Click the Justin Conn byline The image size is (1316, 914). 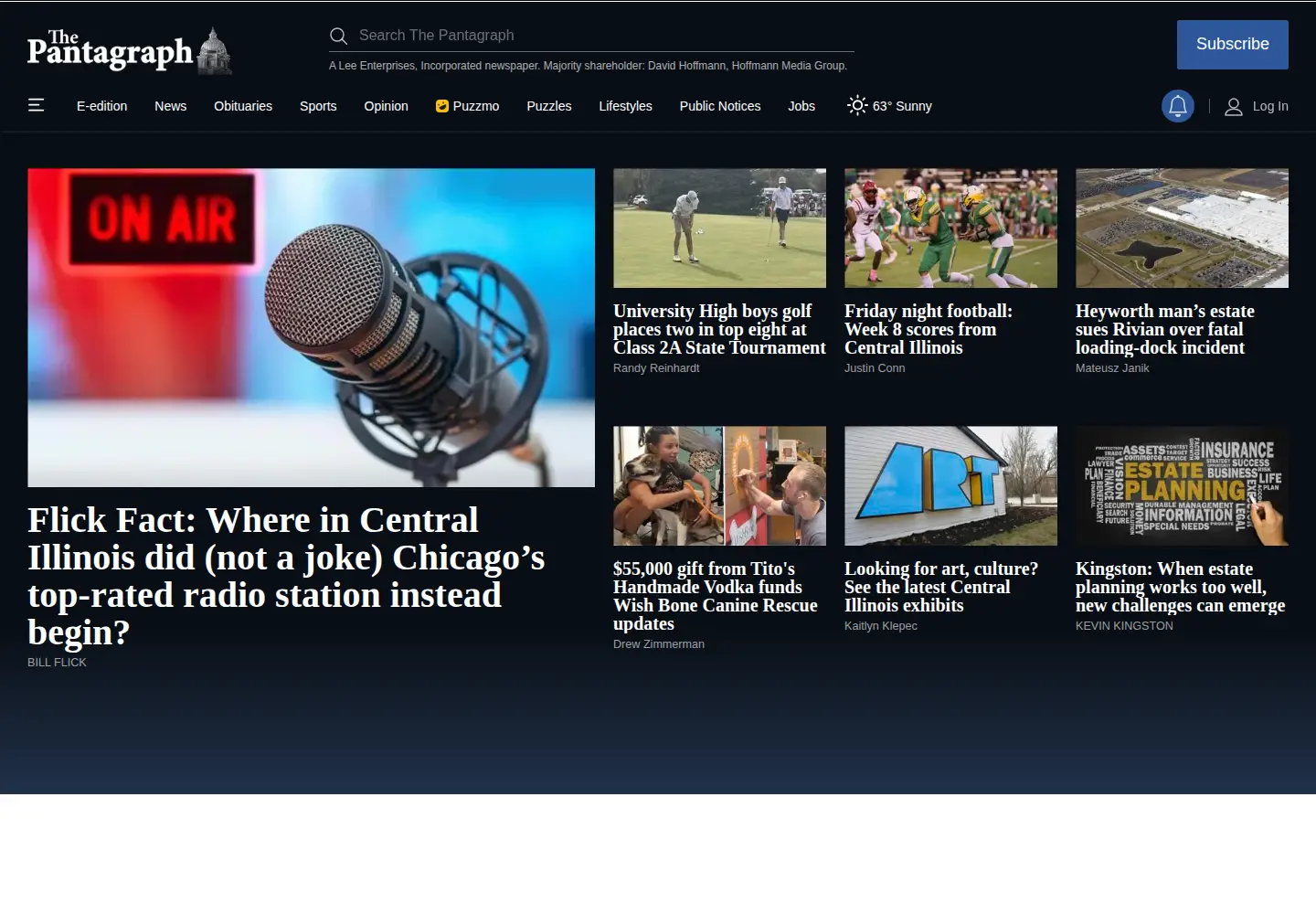pos(875,367)
